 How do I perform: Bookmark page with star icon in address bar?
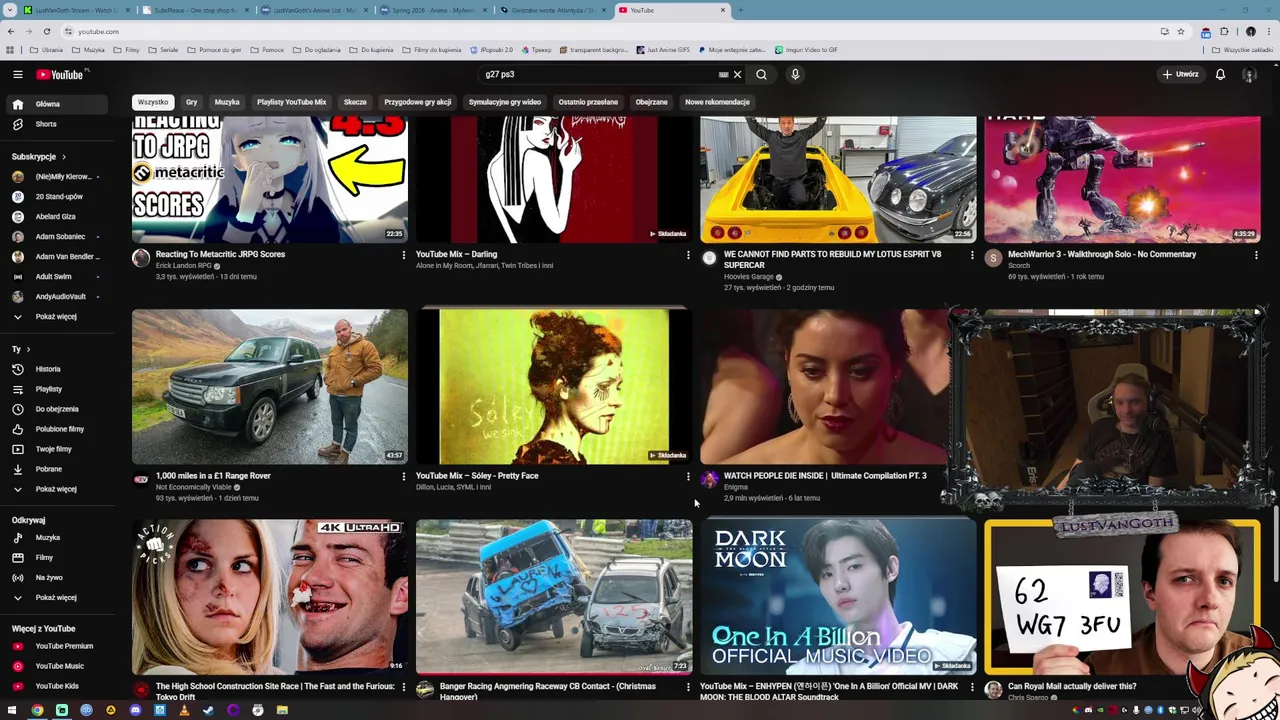pos(1181,31)
